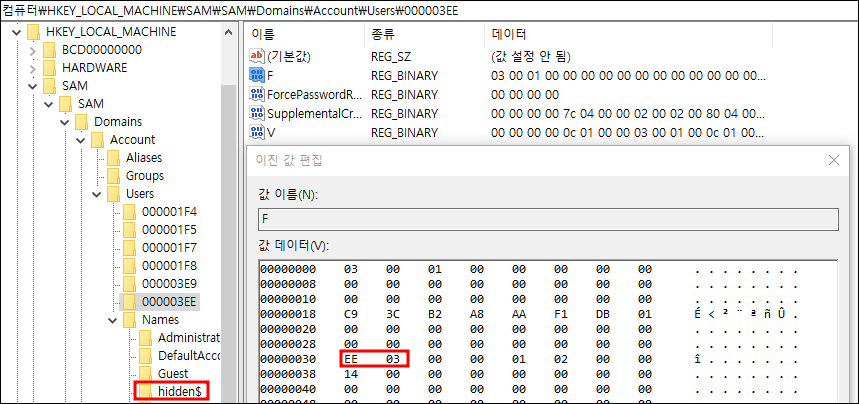This screenshot has width=859, height=404.
Task: Select the Guest key in tree
Action: pyautogui.click(x=173, y=373)
